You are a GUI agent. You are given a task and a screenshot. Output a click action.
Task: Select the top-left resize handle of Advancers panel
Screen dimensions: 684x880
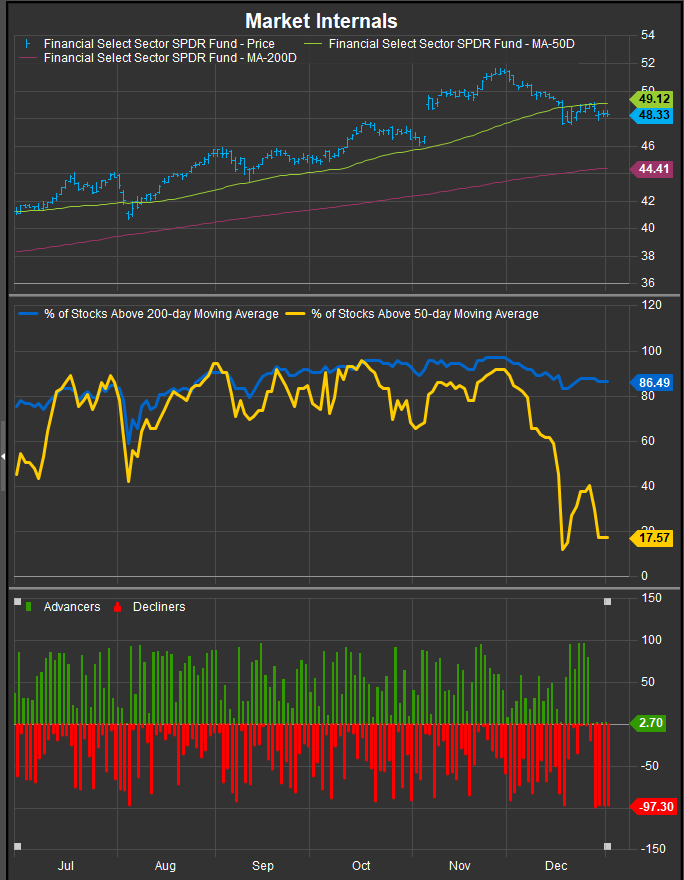16,602
